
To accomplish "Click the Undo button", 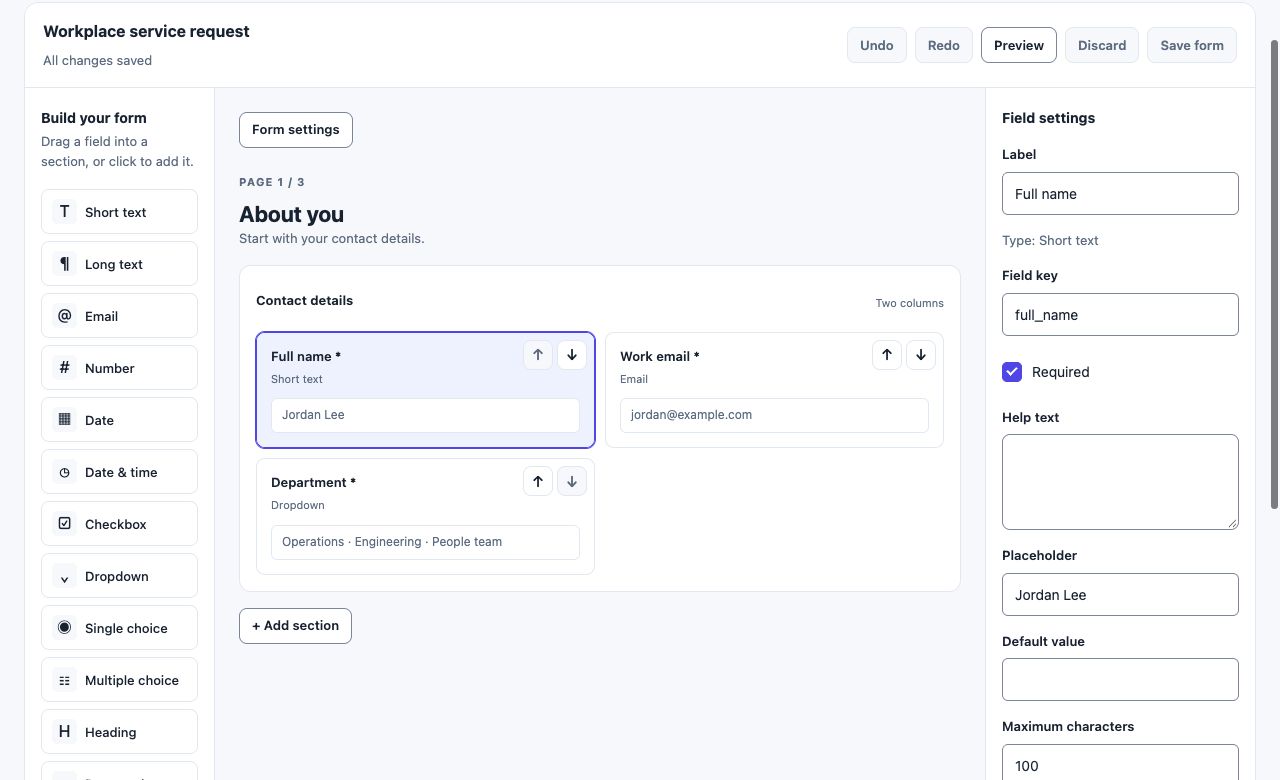I will tap(877, 45).
